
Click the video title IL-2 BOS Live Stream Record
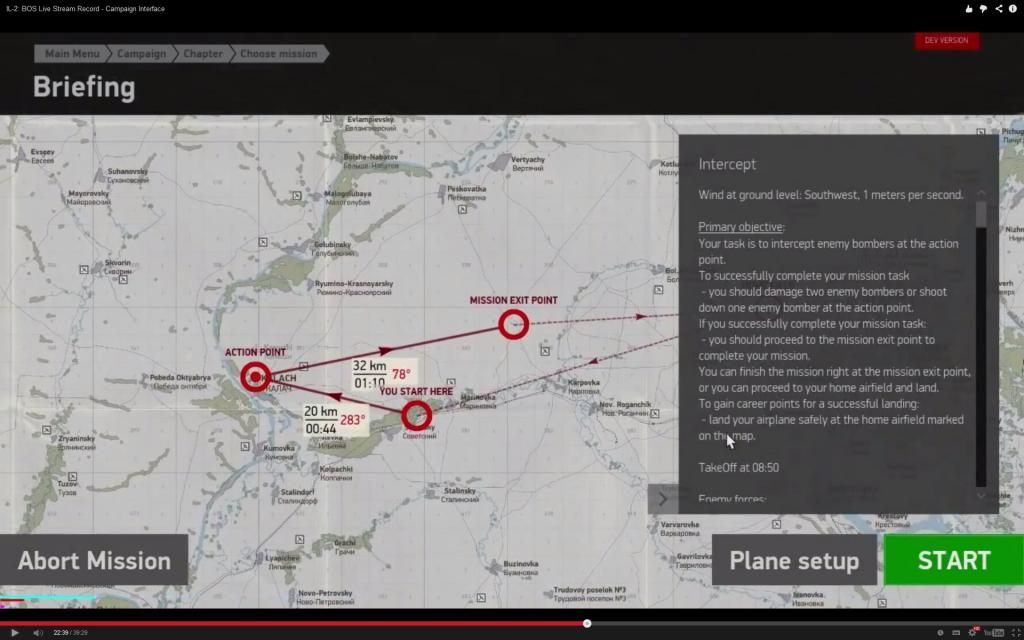point(86,8)
